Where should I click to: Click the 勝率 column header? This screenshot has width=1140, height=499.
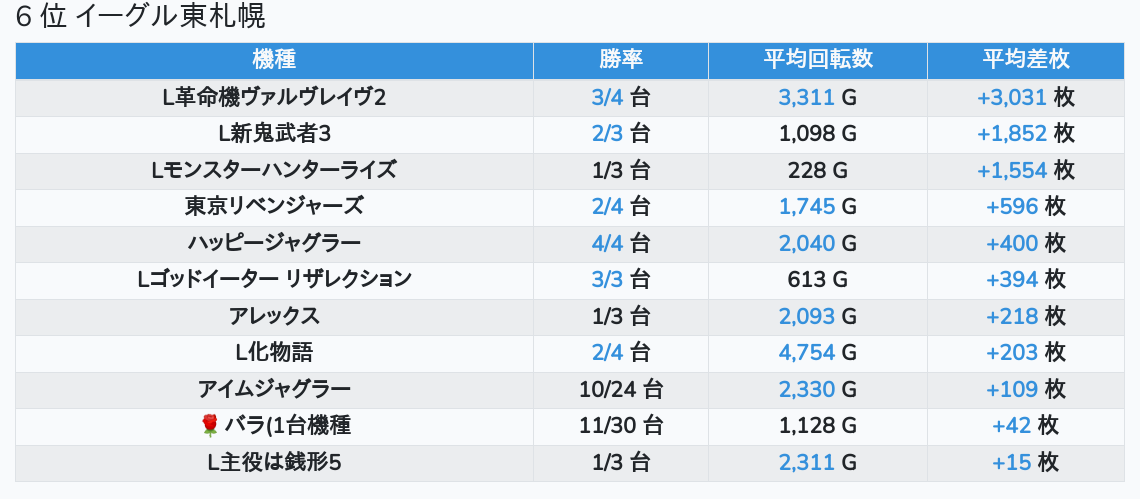[620, 59]
